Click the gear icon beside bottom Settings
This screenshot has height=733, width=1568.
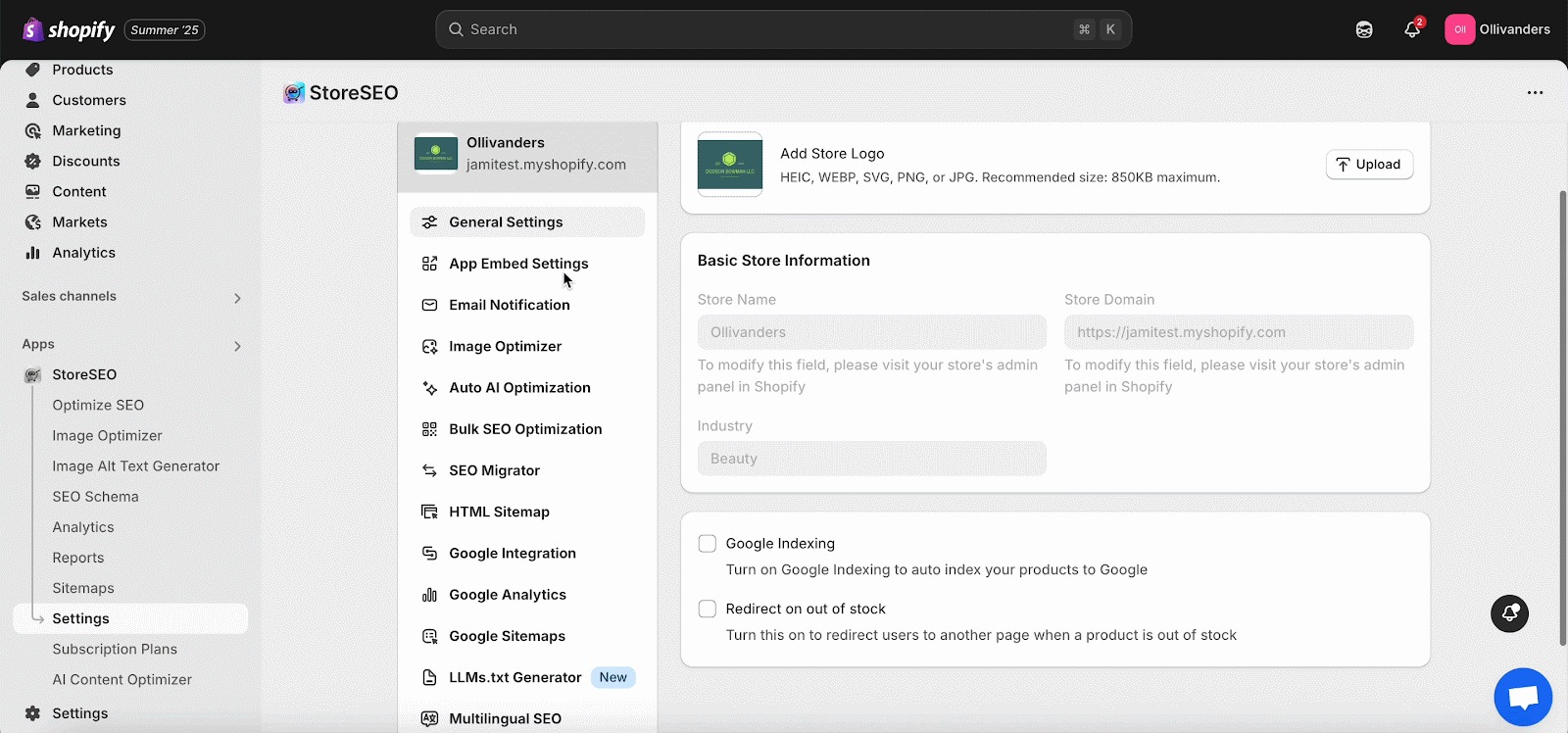[x=32, y=713]
